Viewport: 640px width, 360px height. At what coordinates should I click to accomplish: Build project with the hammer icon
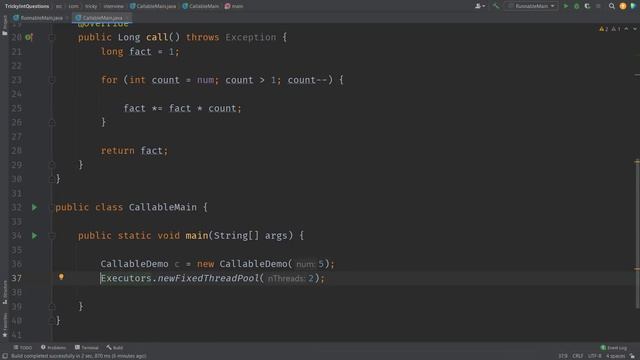click(x=496, y=6)
